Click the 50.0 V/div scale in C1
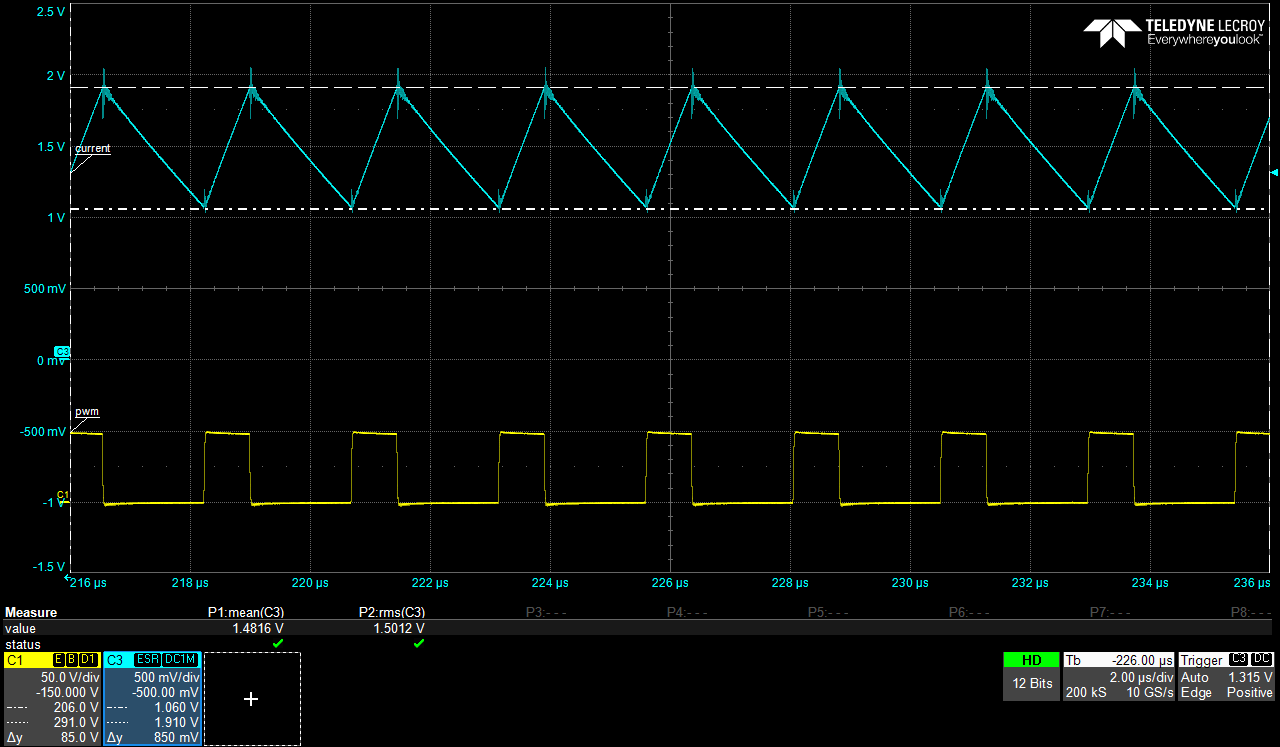Viewport: 1280px width, 747px height. (69, 677)
